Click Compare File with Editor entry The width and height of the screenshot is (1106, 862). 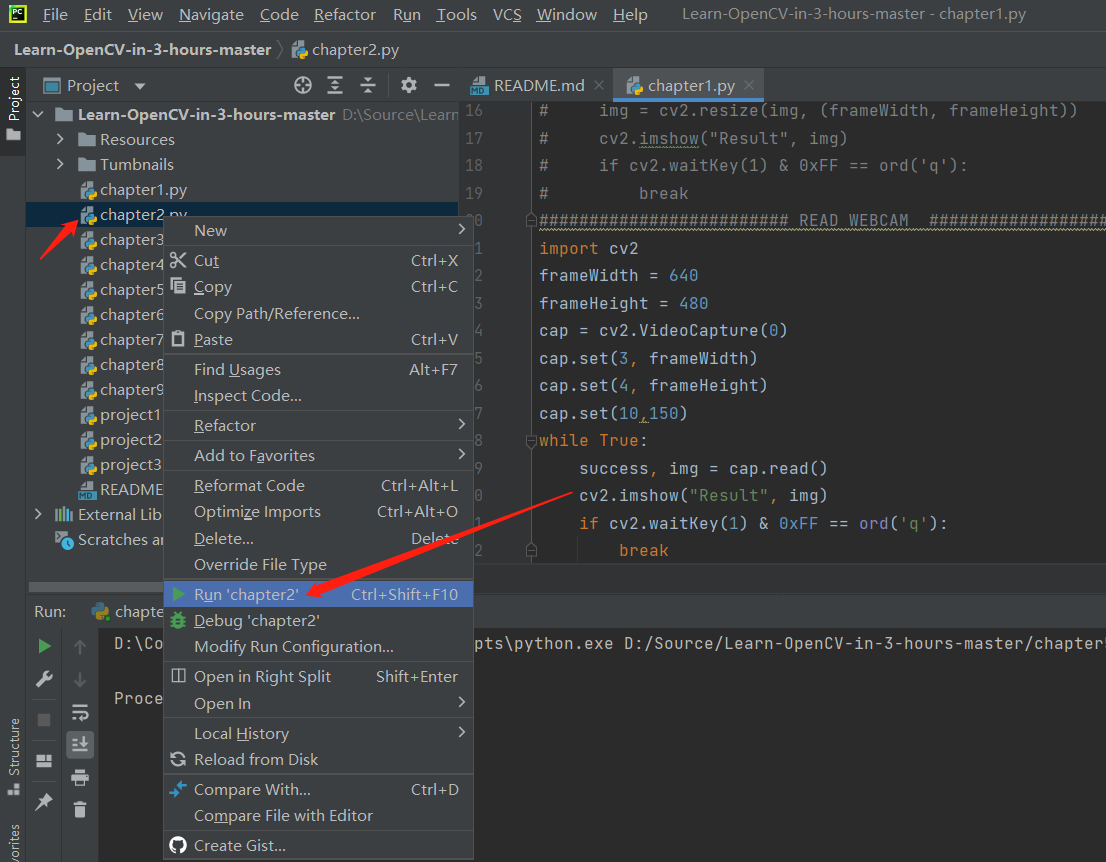(318, 816)
